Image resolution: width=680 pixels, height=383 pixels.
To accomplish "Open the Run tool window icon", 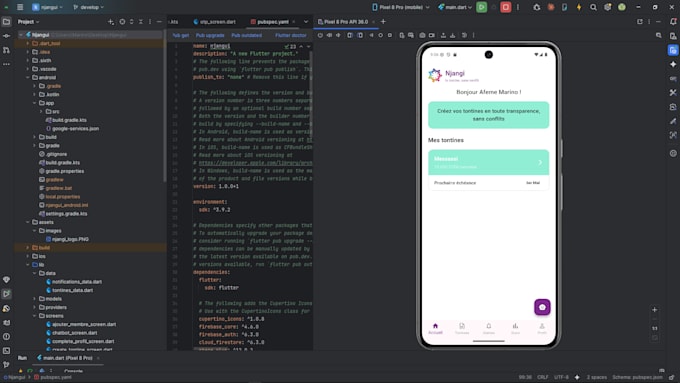I will (x=7, y=294).
